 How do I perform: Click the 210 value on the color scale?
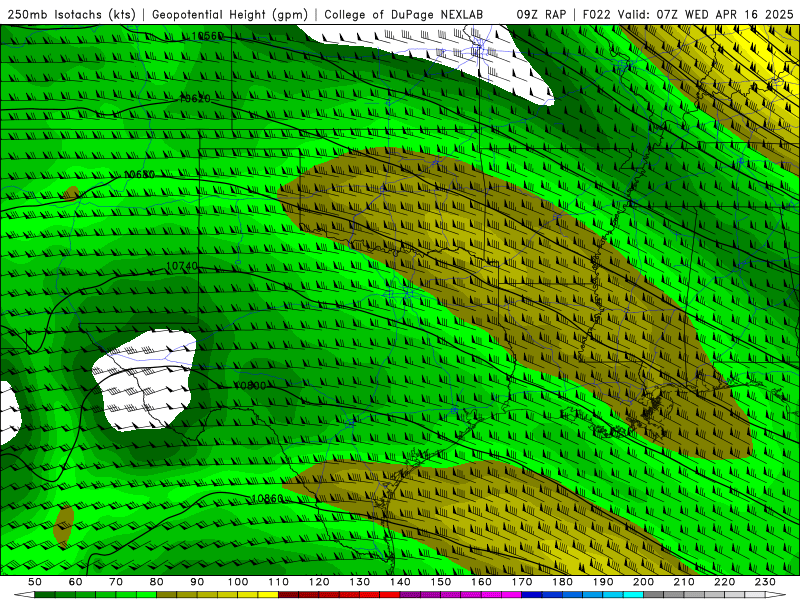click(684, 582)
